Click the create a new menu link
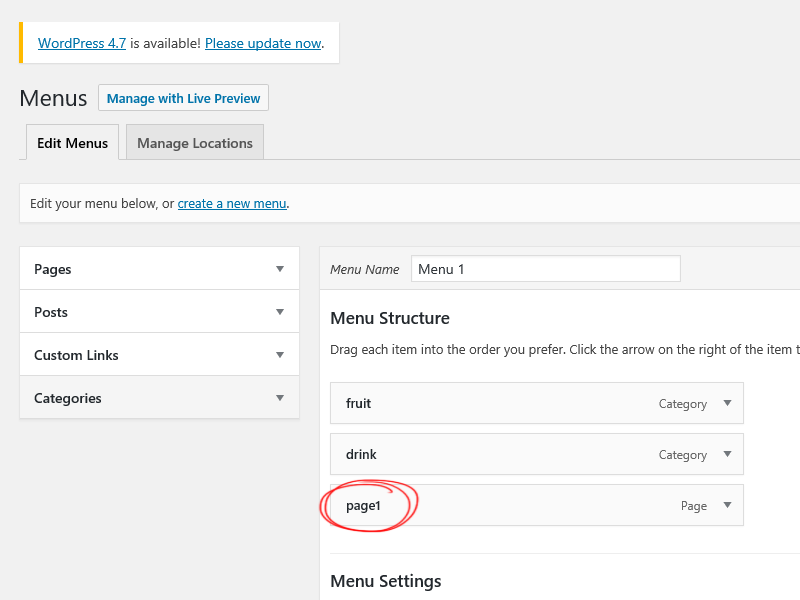800x600 pixels. tap(232, 204)
